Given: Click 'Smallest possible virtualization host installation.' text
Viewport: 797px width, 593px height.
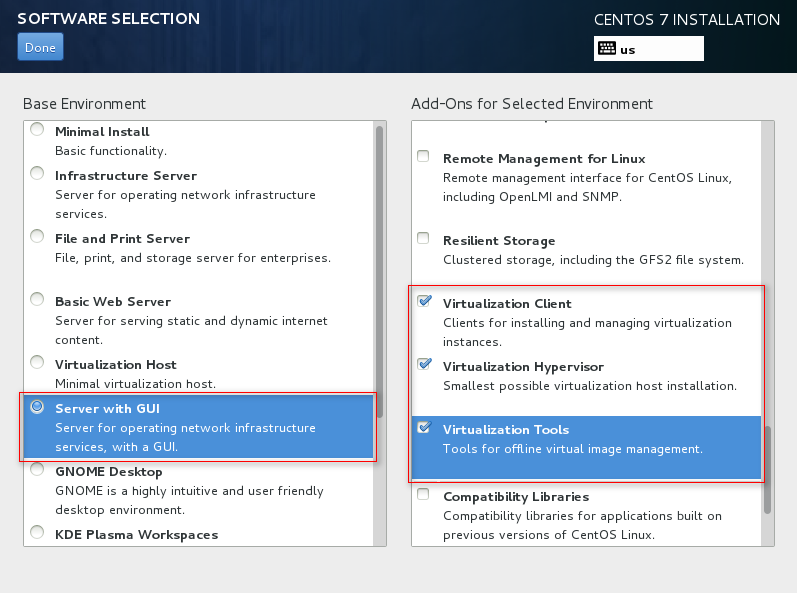Looking at the screenshot, I should [x=590, y=386].
